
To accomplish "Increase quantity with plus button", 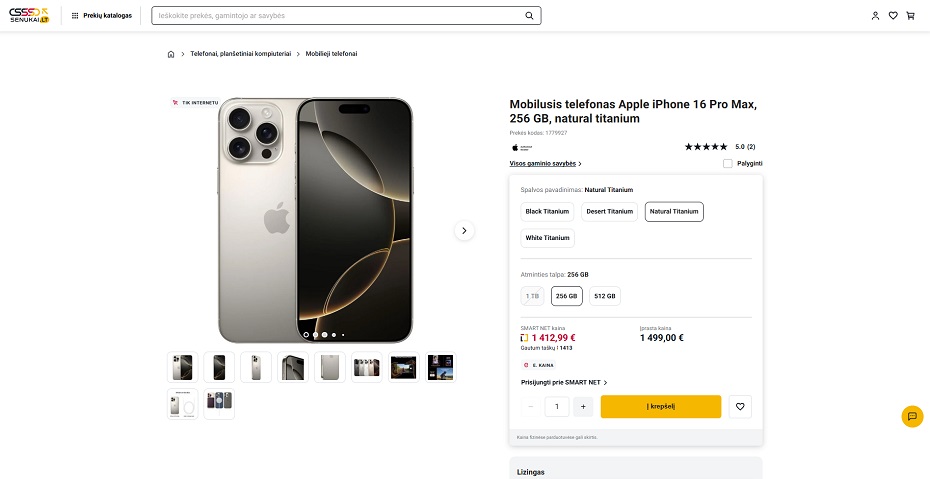I will click(x=583, y=407).
